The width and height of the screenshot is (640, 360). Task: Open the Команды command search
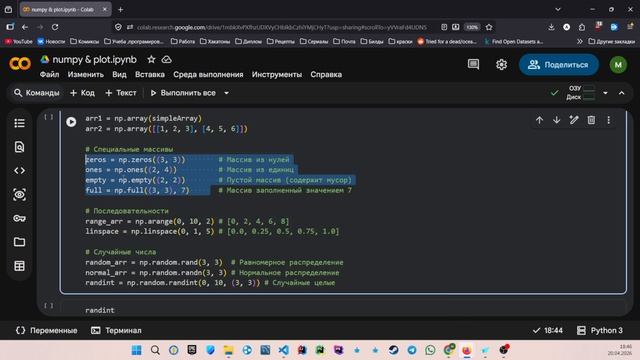[37, 93]
